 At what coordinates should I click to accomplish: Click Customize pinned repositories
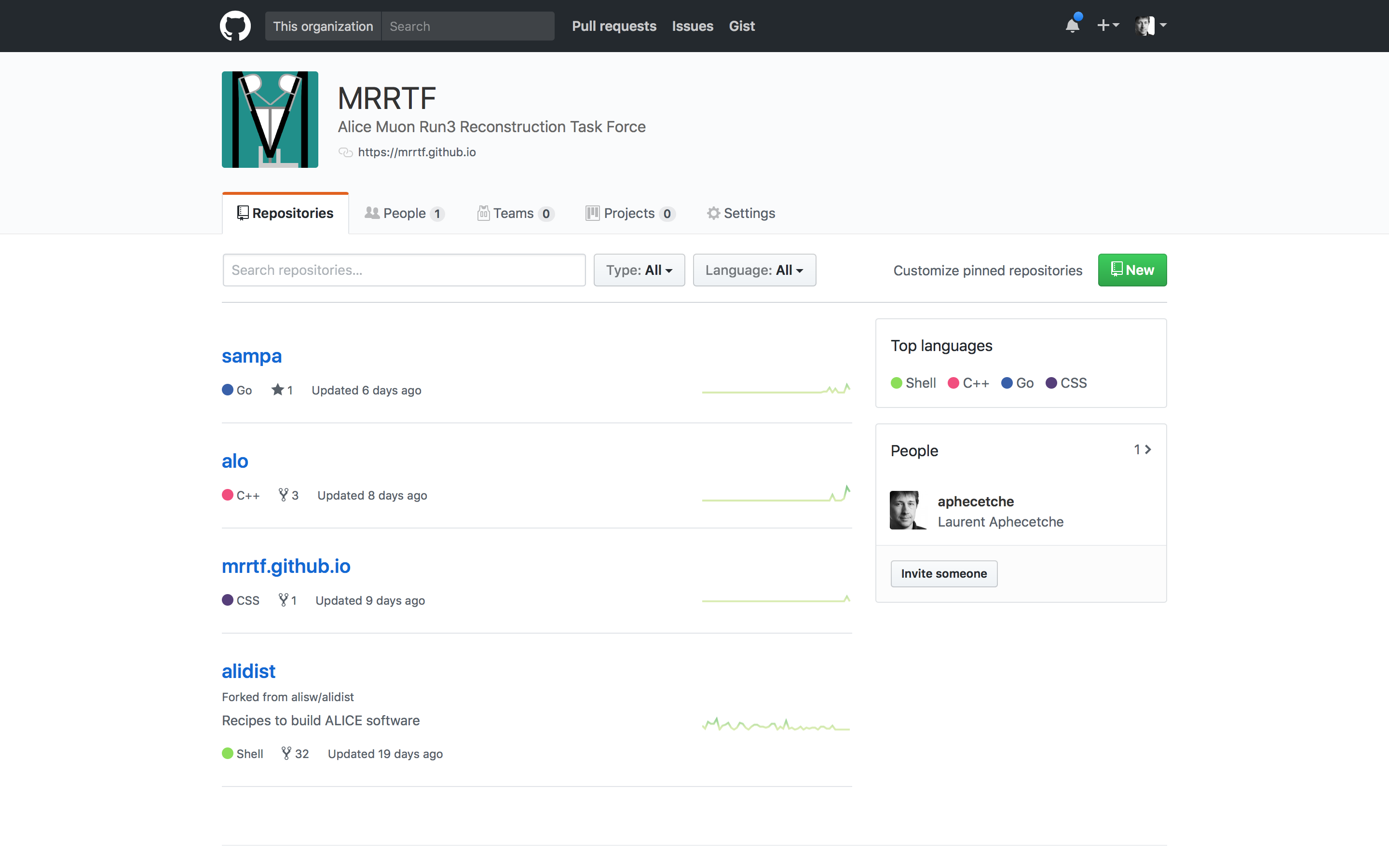click(x=988, y=271)
